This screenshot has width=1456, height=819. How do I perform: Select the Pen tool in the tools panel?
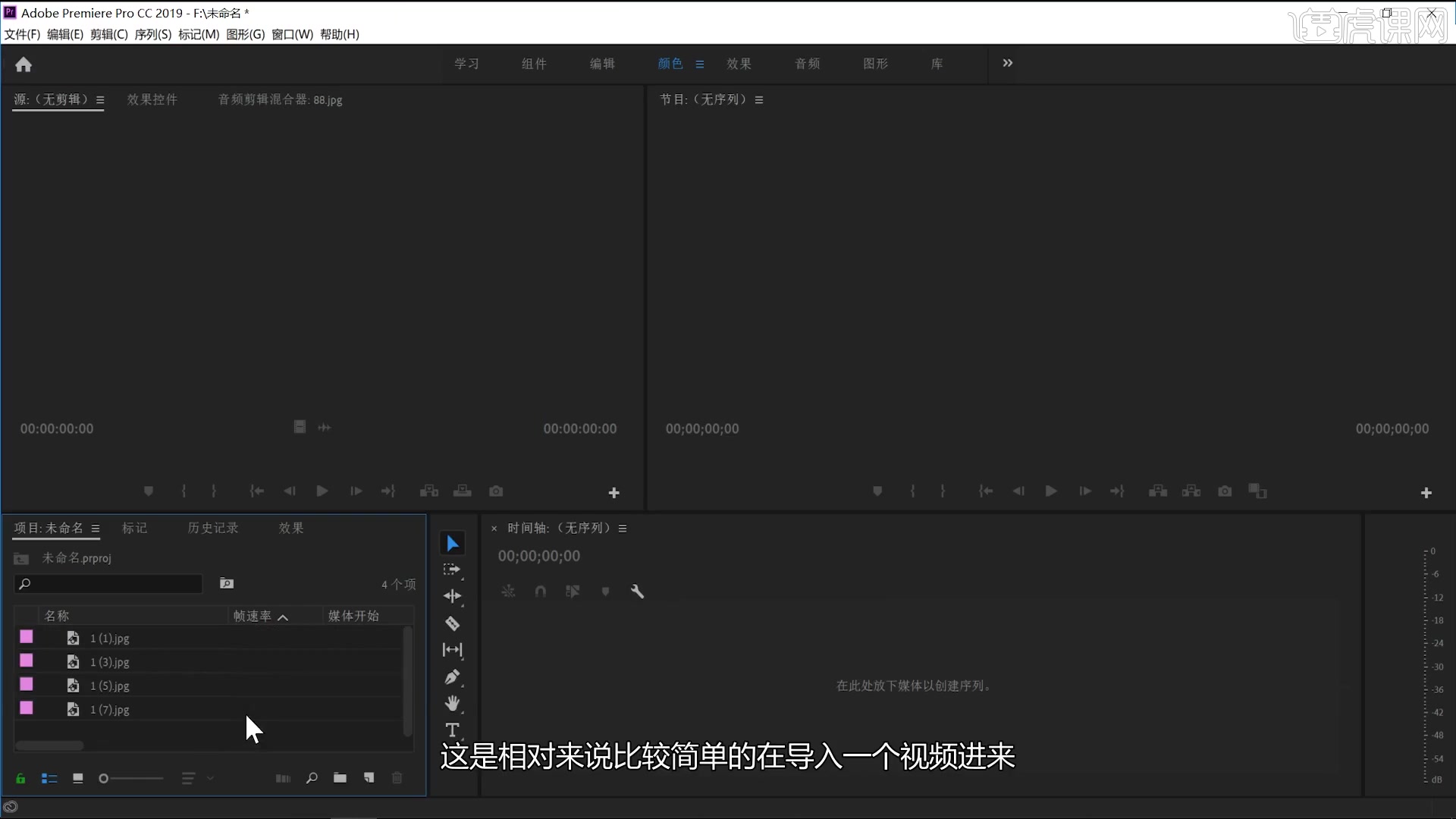tap(453, 677)
